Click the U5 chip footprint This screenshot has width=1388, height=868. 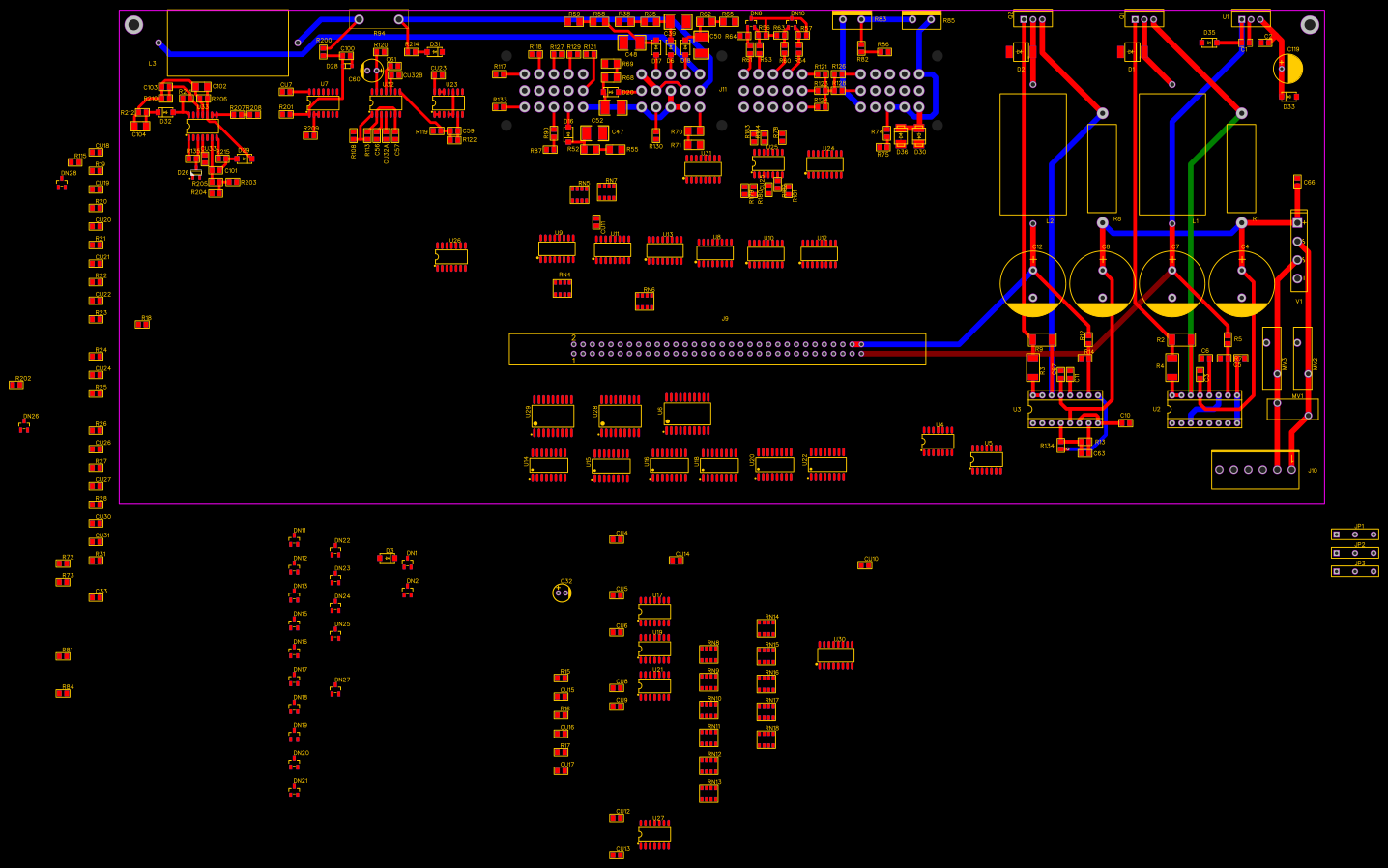pos(987,460)
